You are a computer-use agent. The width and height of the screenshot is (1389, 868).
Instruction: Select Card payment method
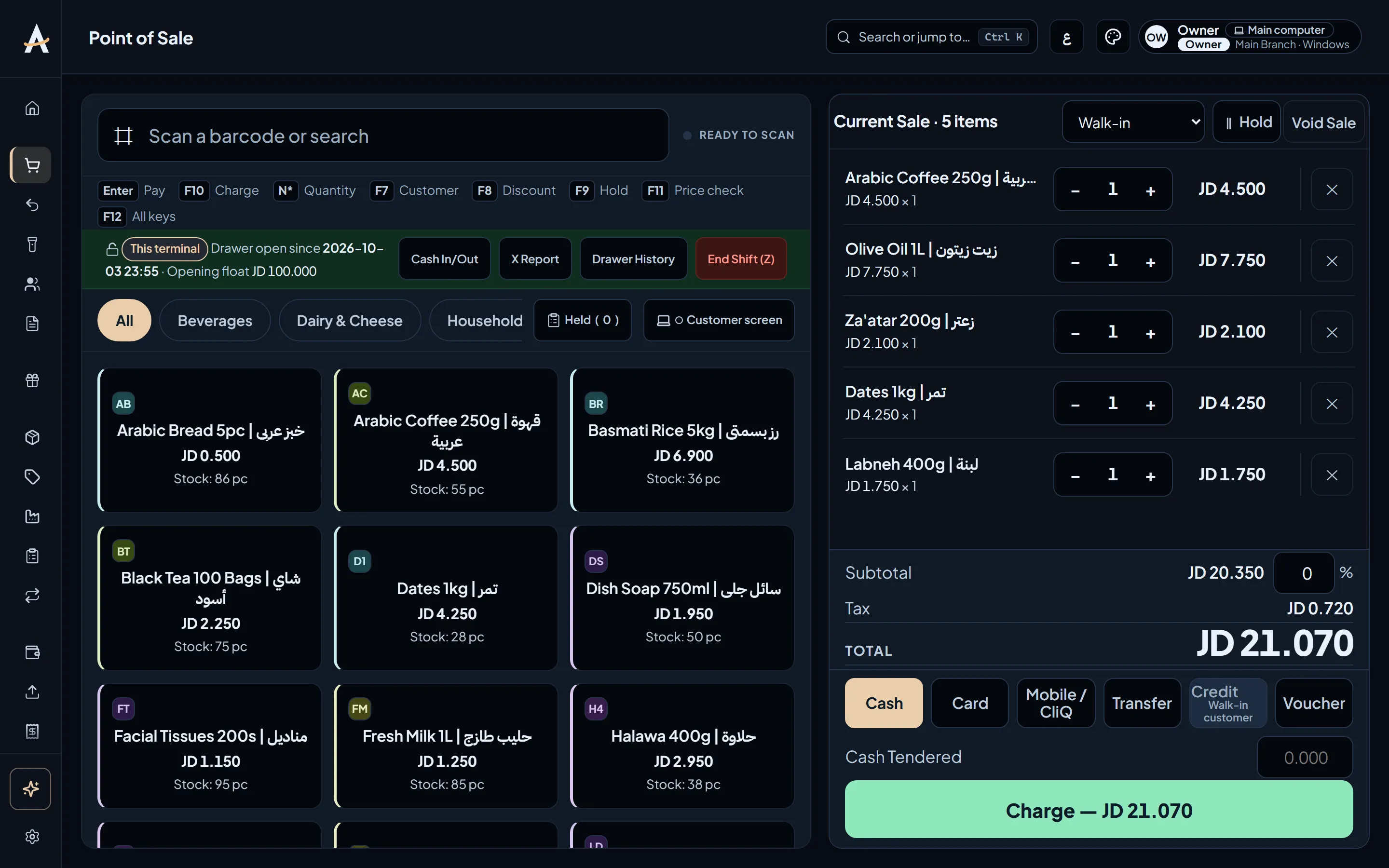970,703
